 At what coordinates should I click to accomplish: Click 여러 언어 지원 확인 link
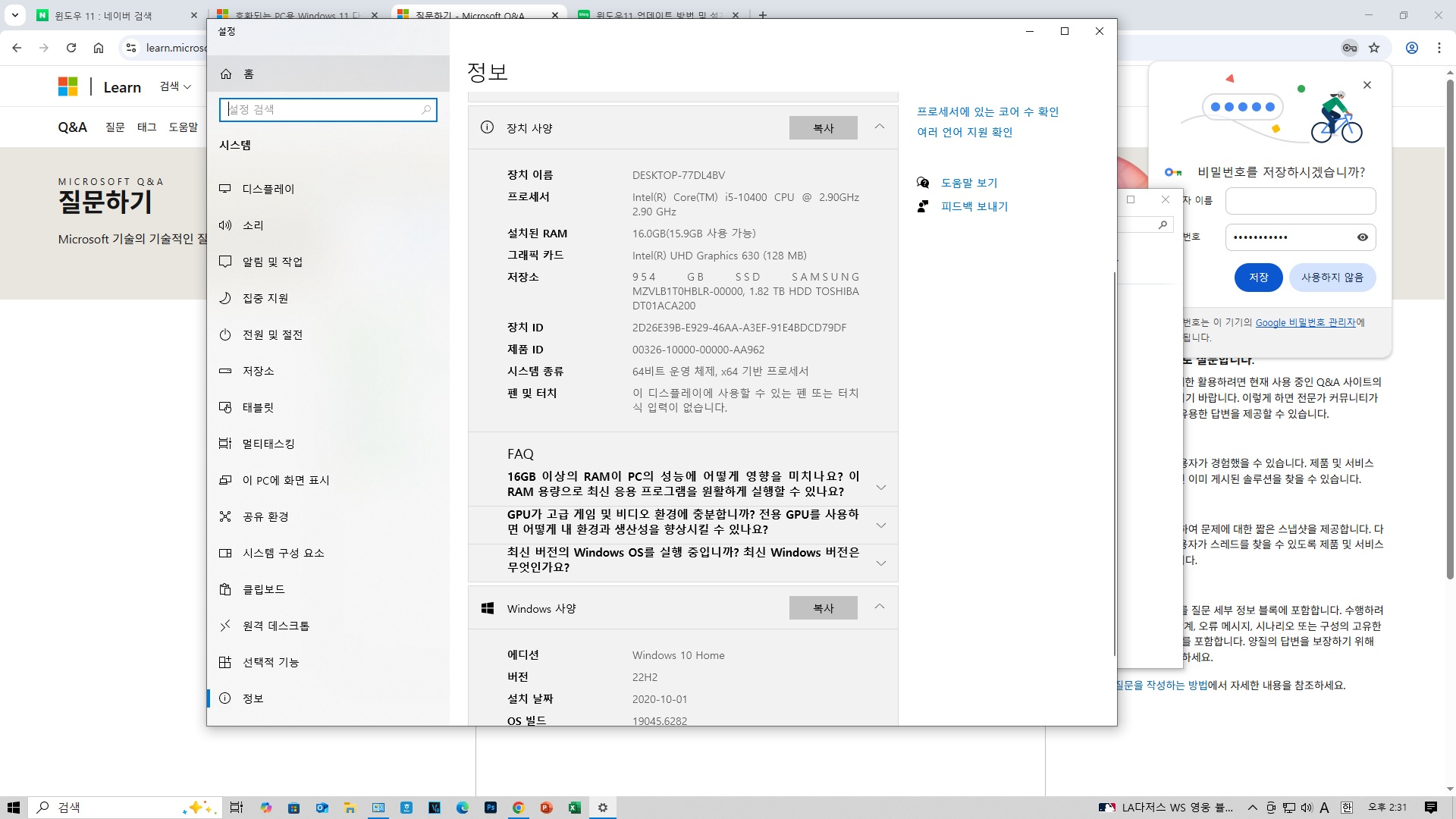click(x=965, y=132)
